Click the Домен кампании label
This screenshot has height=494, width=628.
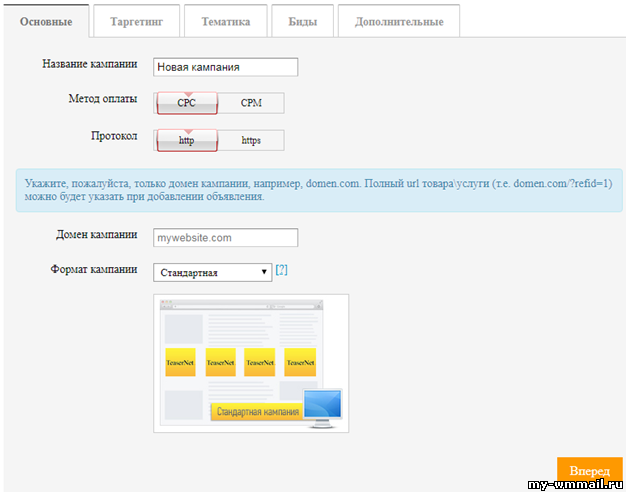(97, 234)
